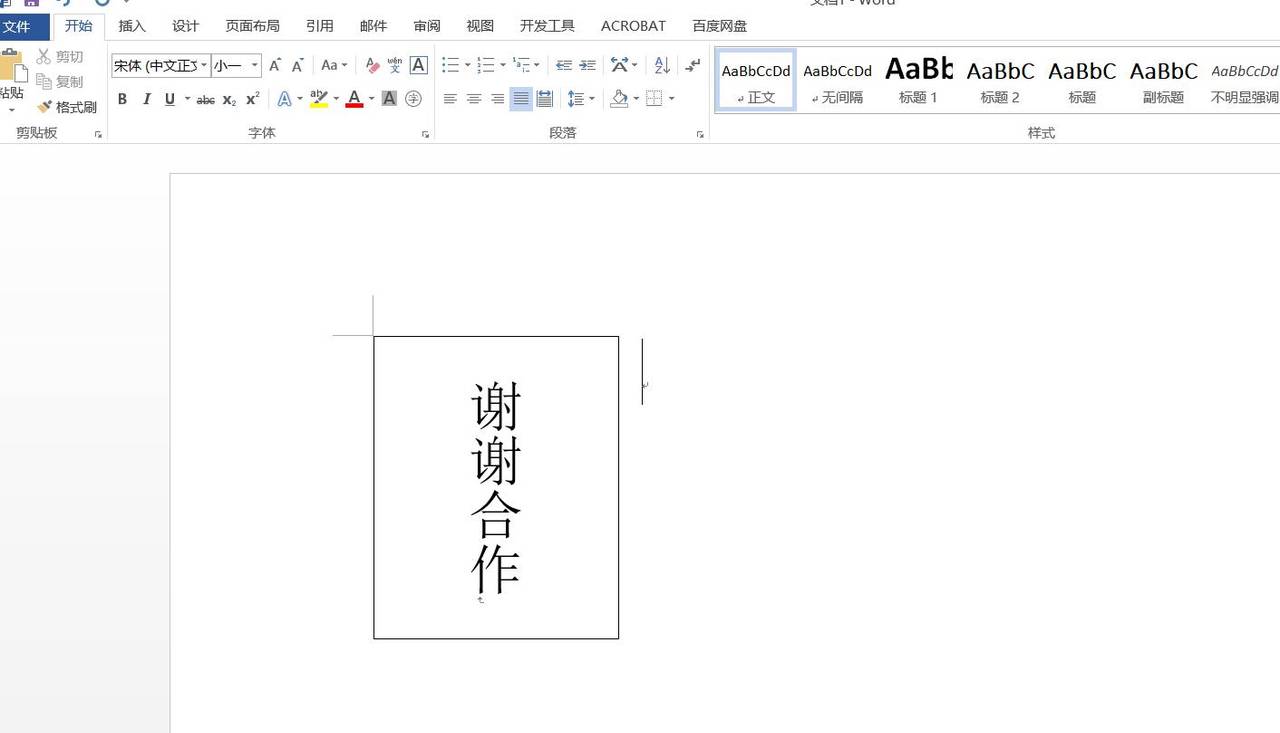1280x733 pixels.
Task: Click the Sort (排序) icon
Action: pyautogui.click(x=660, y=64)
